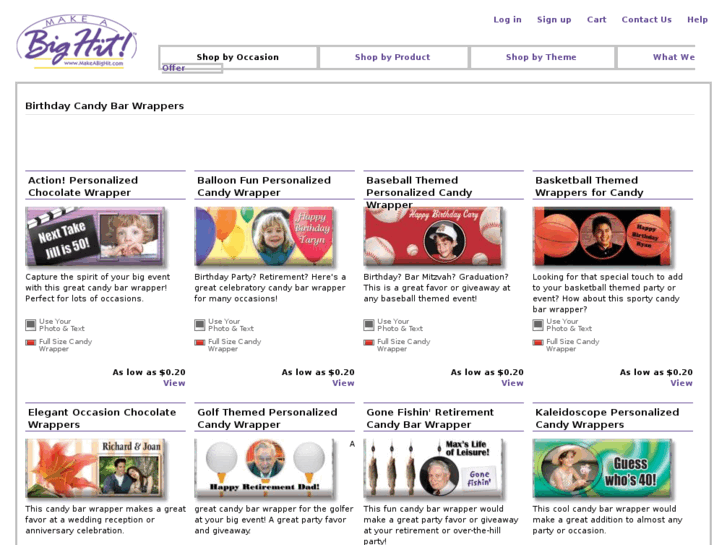This screenshot has width=727, height=545.
Task: Open the Happy Birthday Taryn balloon wrapper image
Action: point(265,237)
